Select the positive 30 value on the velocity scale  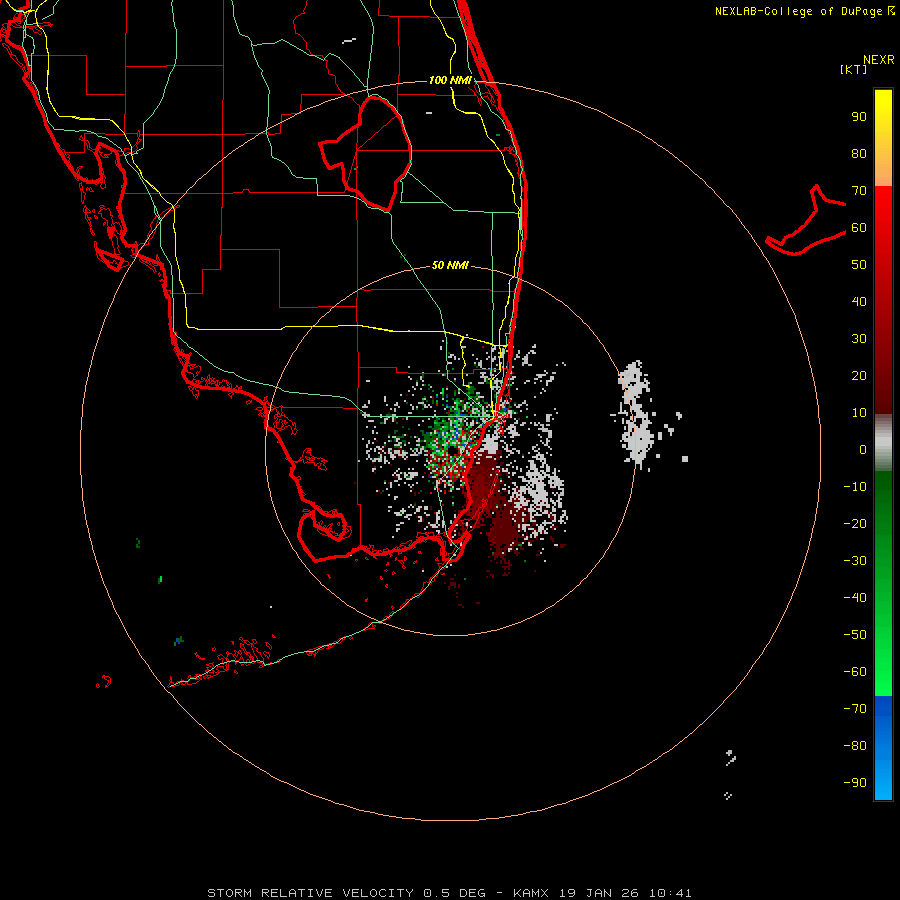point(859,339)
